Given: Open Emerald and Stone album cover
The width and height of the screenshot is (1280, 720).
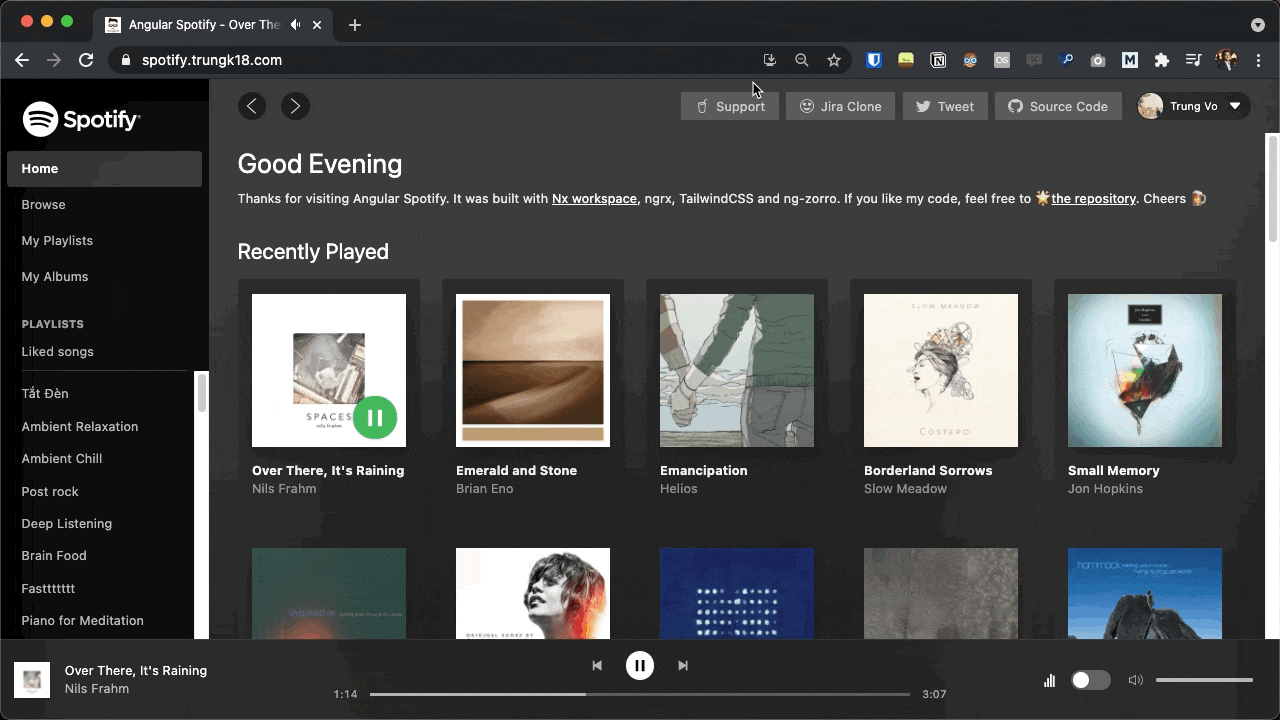Looking at the screenshot, I should (533, 370).
